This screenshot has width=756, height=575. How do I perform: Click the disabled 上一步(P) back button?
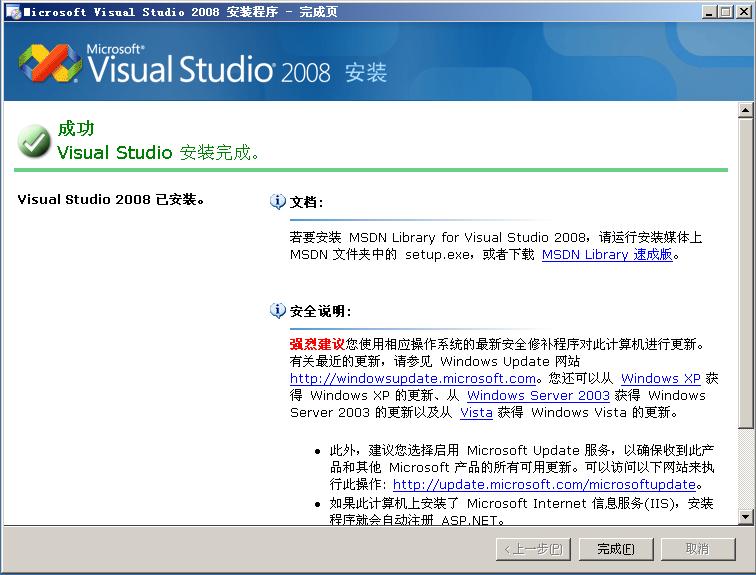[533, 549]
